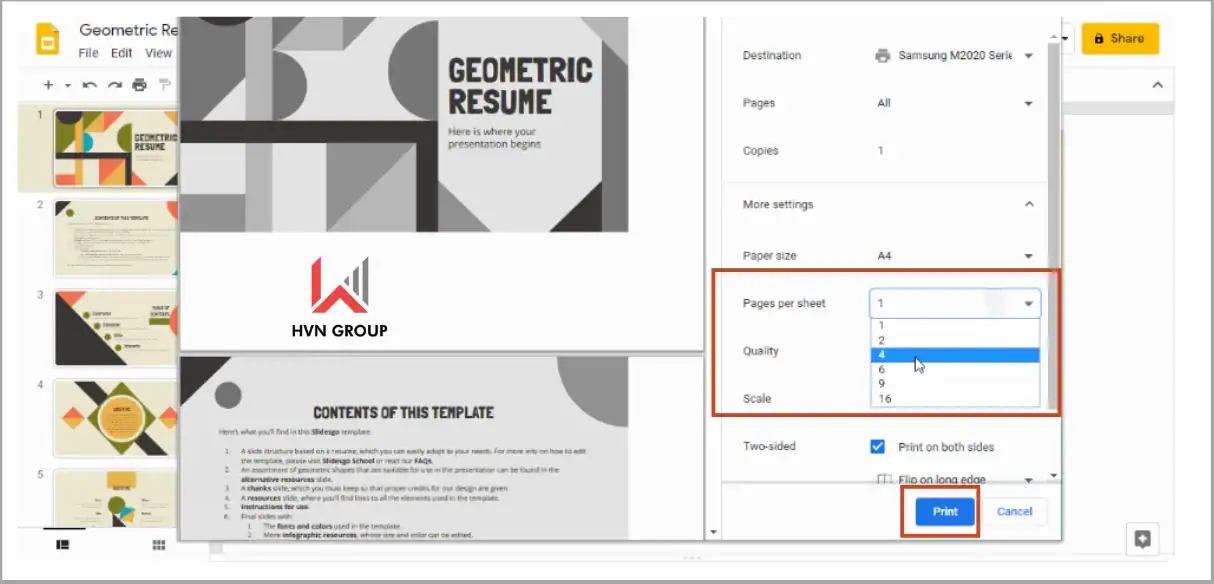The image size is (1214, 584).
Task: Collapse the toolbar with up chevron
Action: pos(1157,85)
